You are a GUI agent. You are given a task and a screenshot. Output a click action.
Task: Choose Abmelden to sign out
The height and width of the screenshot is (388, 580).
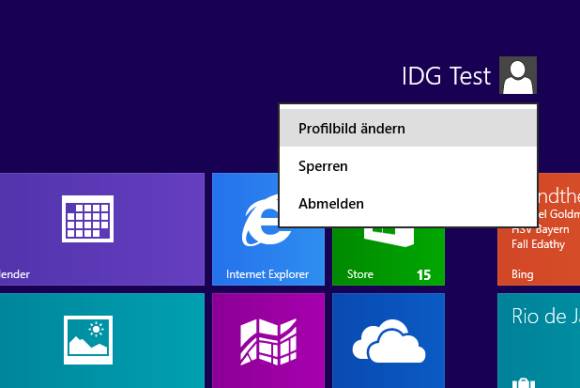tap(408, 204)
